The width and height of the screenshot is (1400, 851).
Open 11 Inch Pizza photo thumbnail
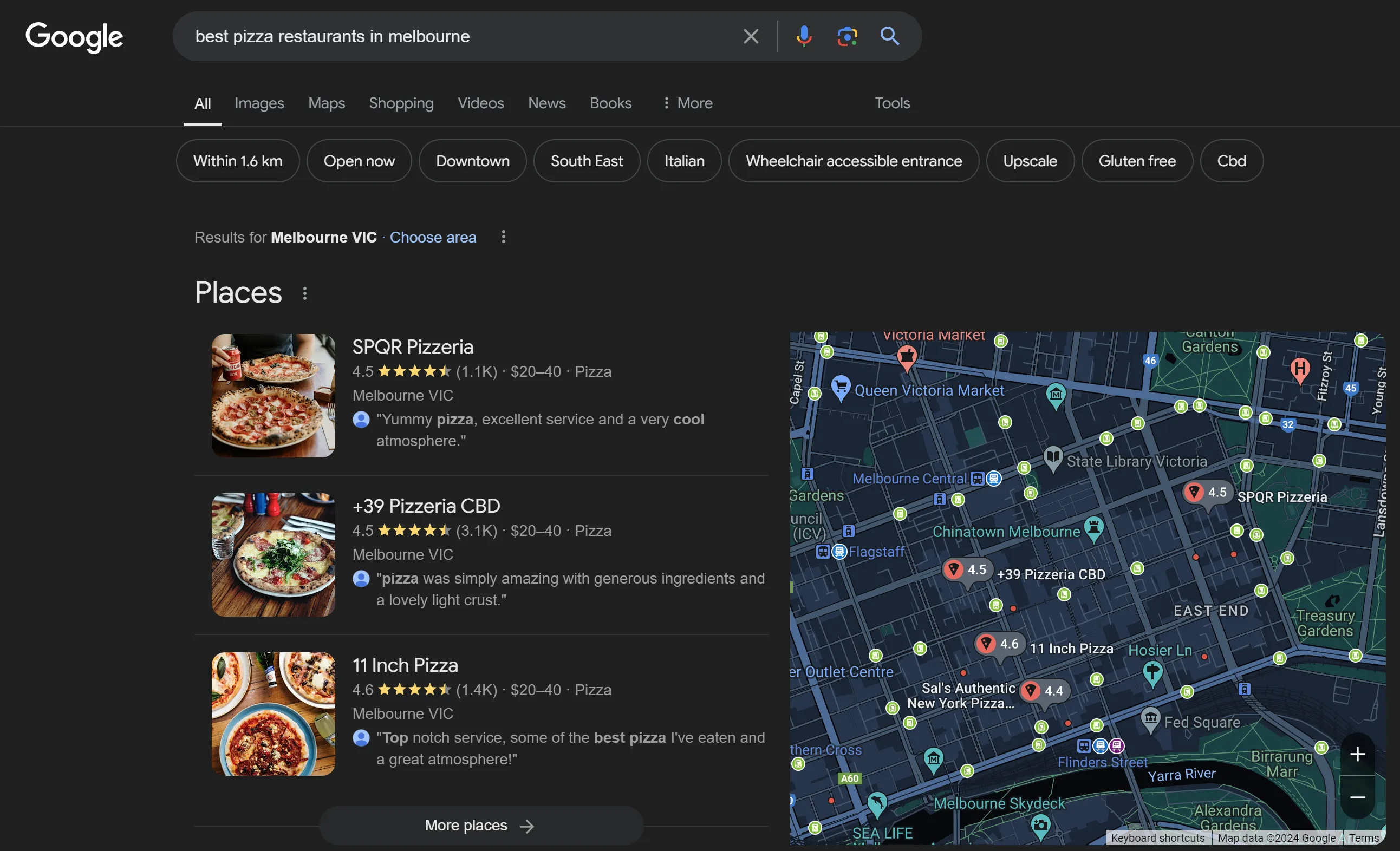(x=274, y=713)
